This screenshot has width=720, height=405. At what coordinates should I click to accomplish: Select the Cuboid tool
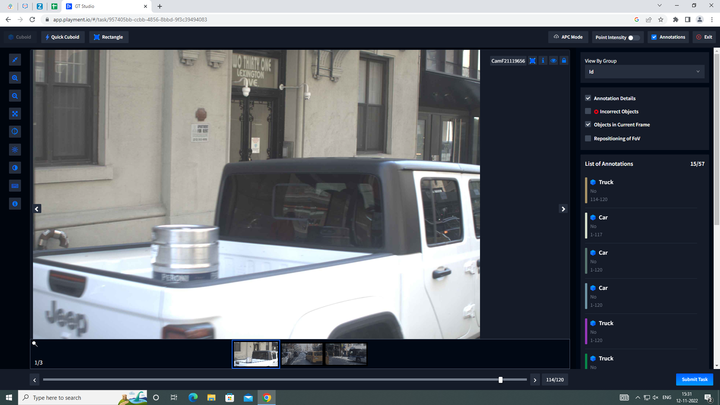point(20,37)
